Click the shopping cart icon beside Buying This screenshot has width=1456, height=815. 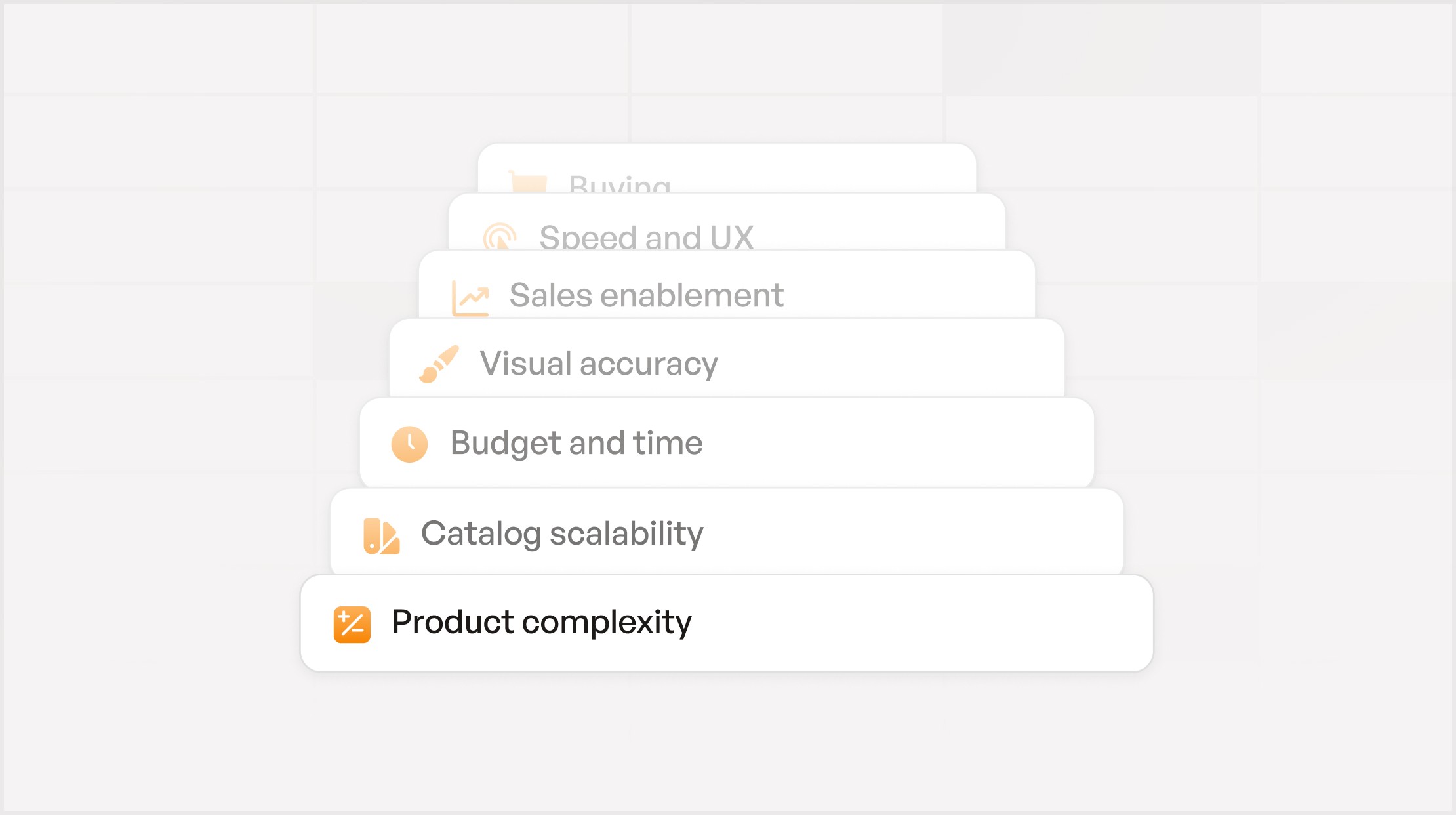tap(528, 182)
